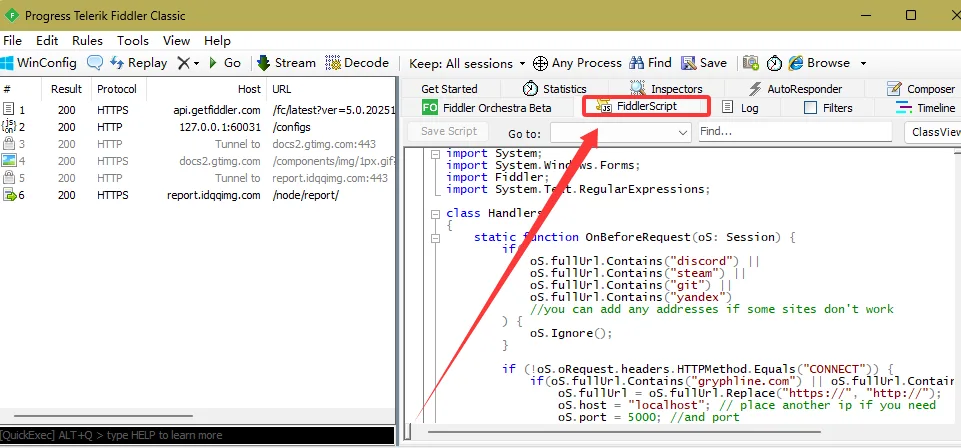The width and height of the screenshot is (961, 448).
Task: Expand the Browse dropdown arrow
Action: pyautogui.click(x=863, y=63)
